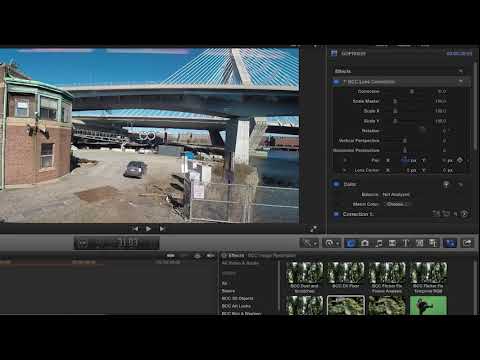Select the BCC Flicker Fix Temporal Shift effect
The height and width of the screenshot is (360, 480).
click(428, 277)
